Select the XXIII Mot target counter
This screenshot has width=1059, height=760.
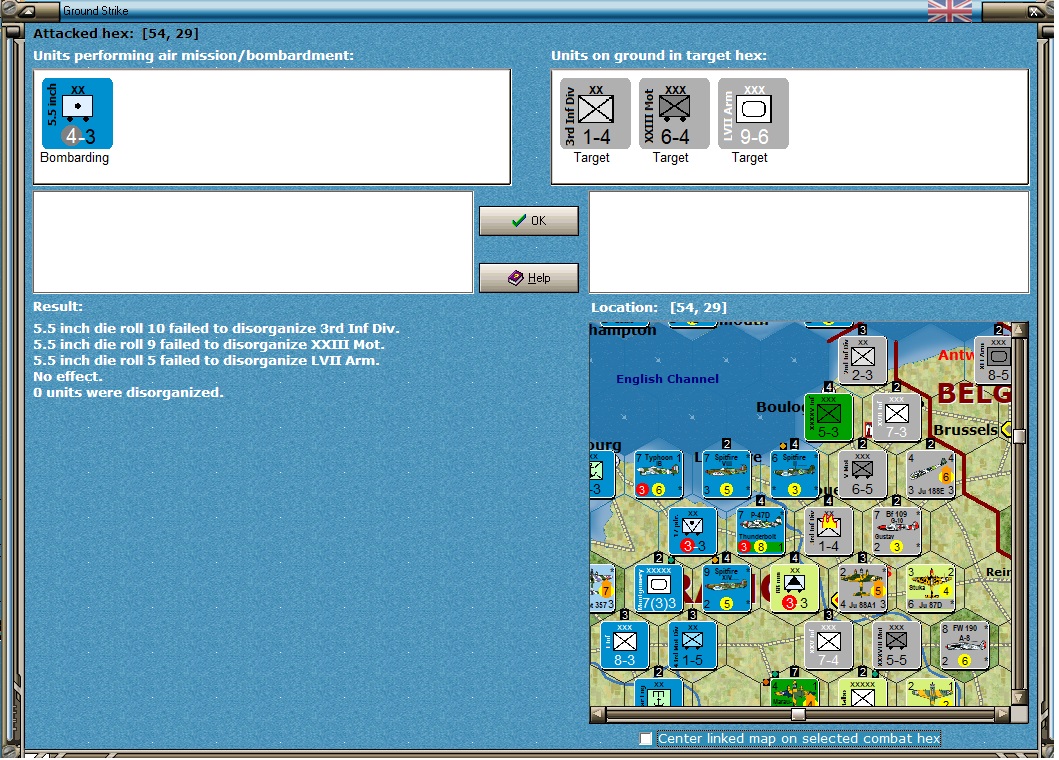(x=674, y=113)
